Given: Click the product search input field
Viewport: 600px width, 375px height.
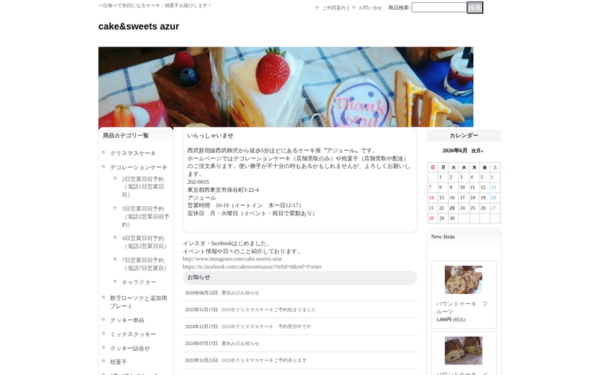Looking at the screenshot, I should pos(439,7).
